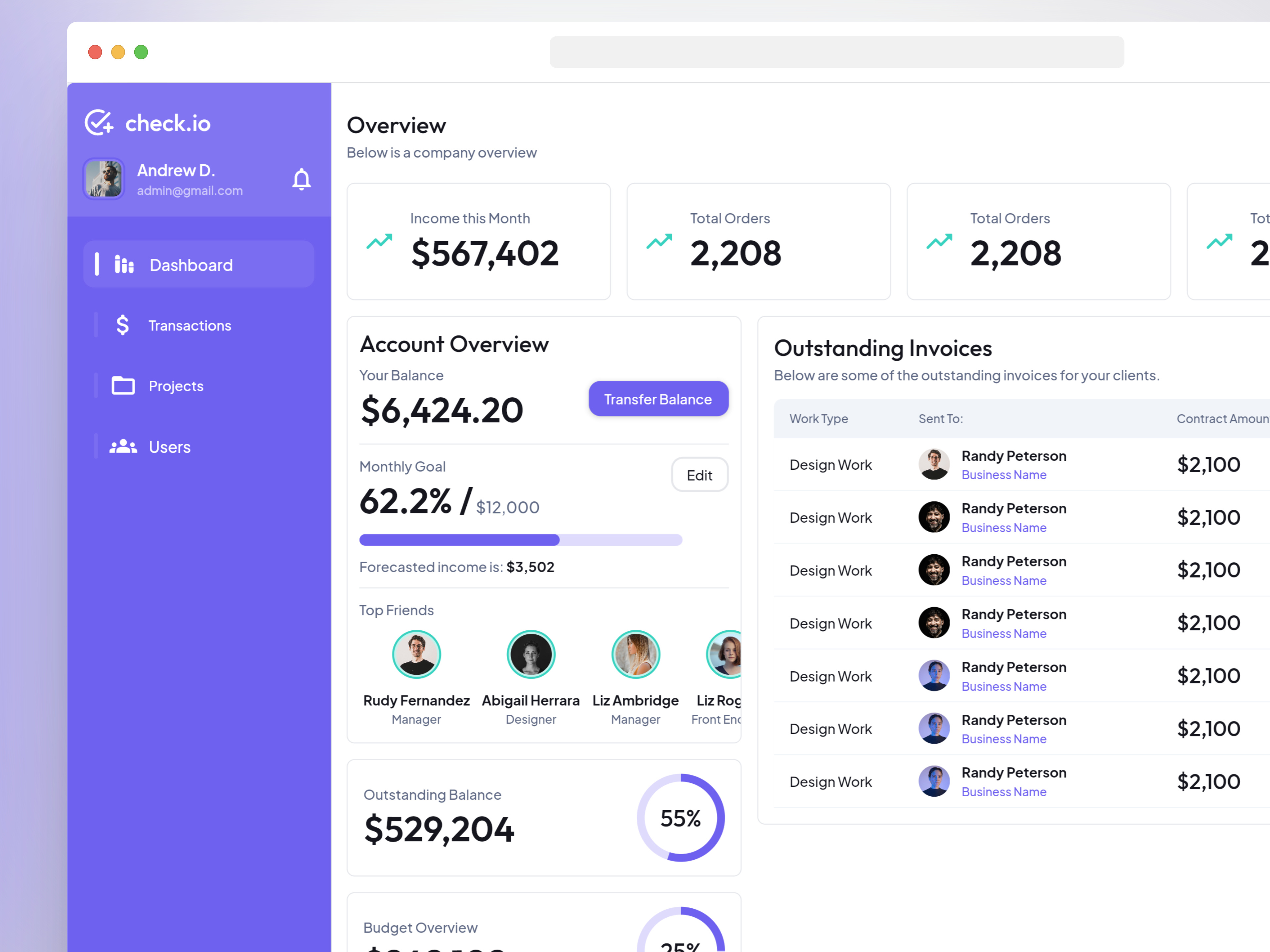Viewport: 1270px width, 952px height.
Task: Navigate to the Users section
Action: tap(169, 447)
